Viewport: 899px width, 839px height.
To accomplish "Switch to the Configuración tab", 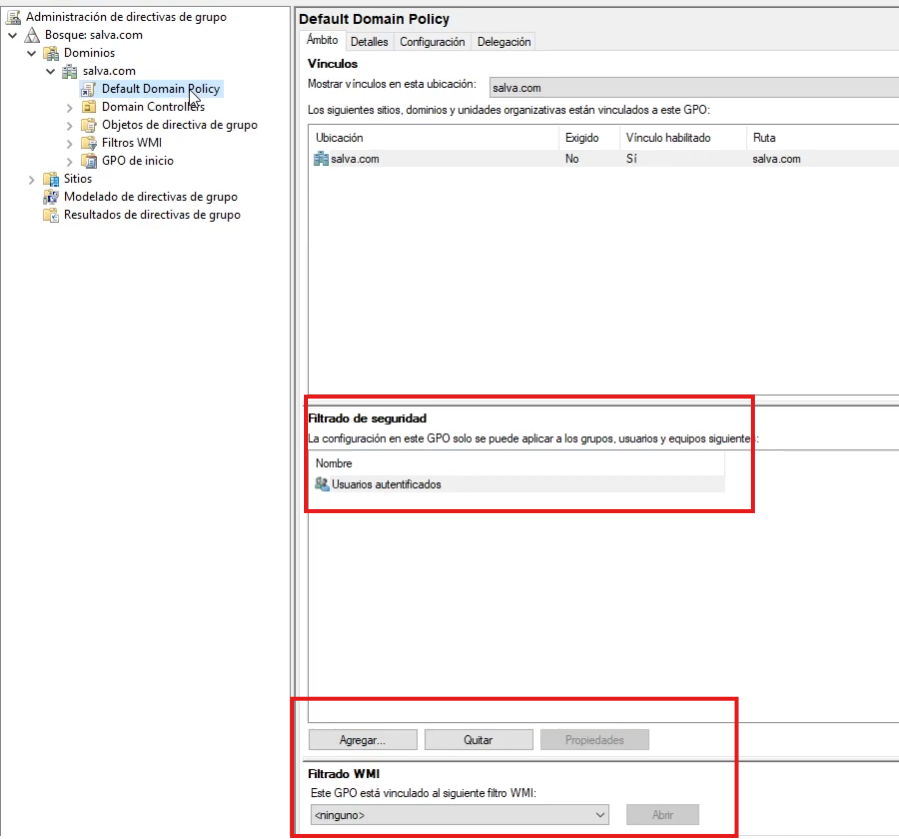I will tap(432, 42).
